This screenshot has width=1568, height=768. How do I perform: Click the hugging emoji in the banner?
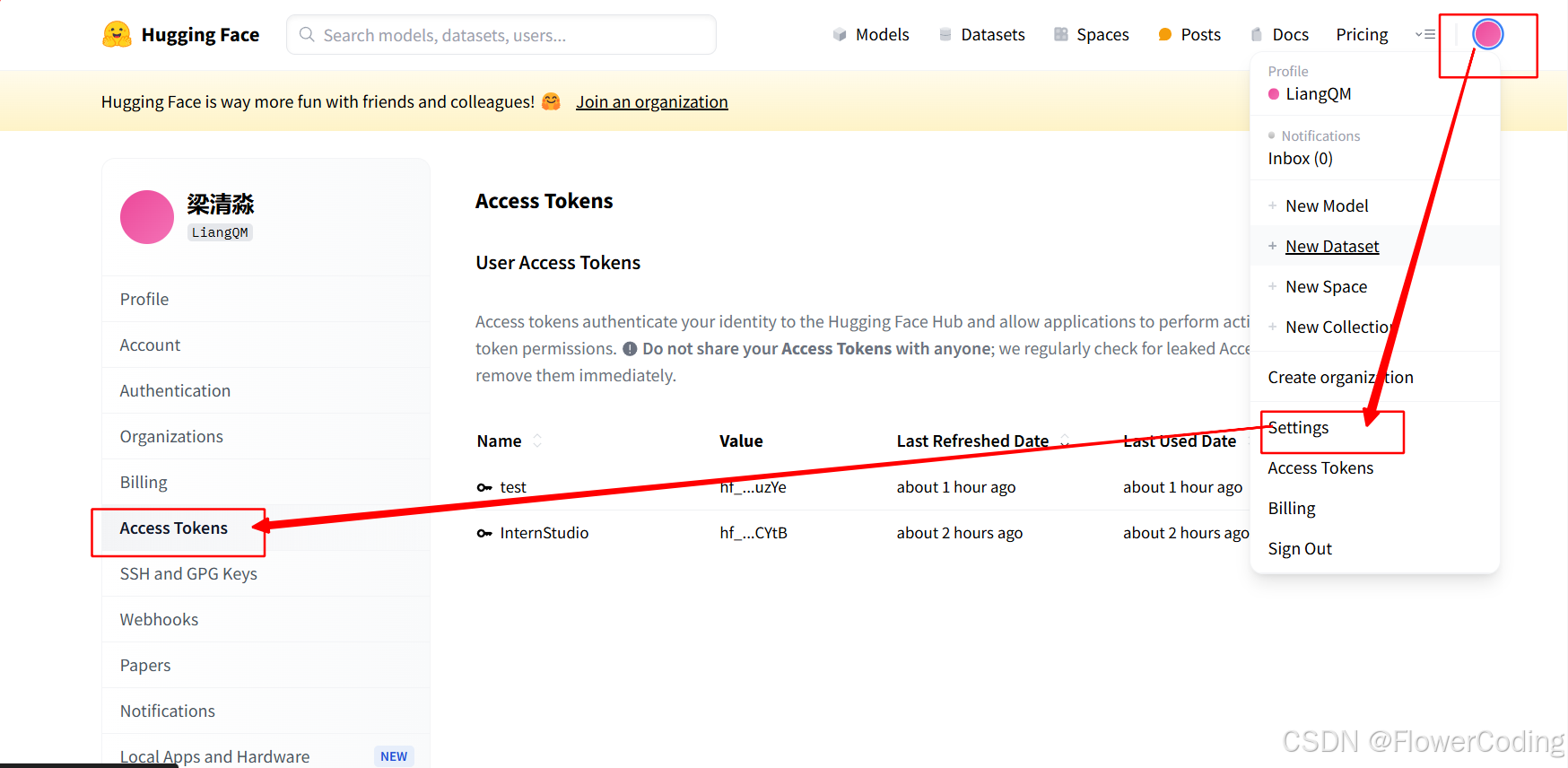[x=552, y=101]
